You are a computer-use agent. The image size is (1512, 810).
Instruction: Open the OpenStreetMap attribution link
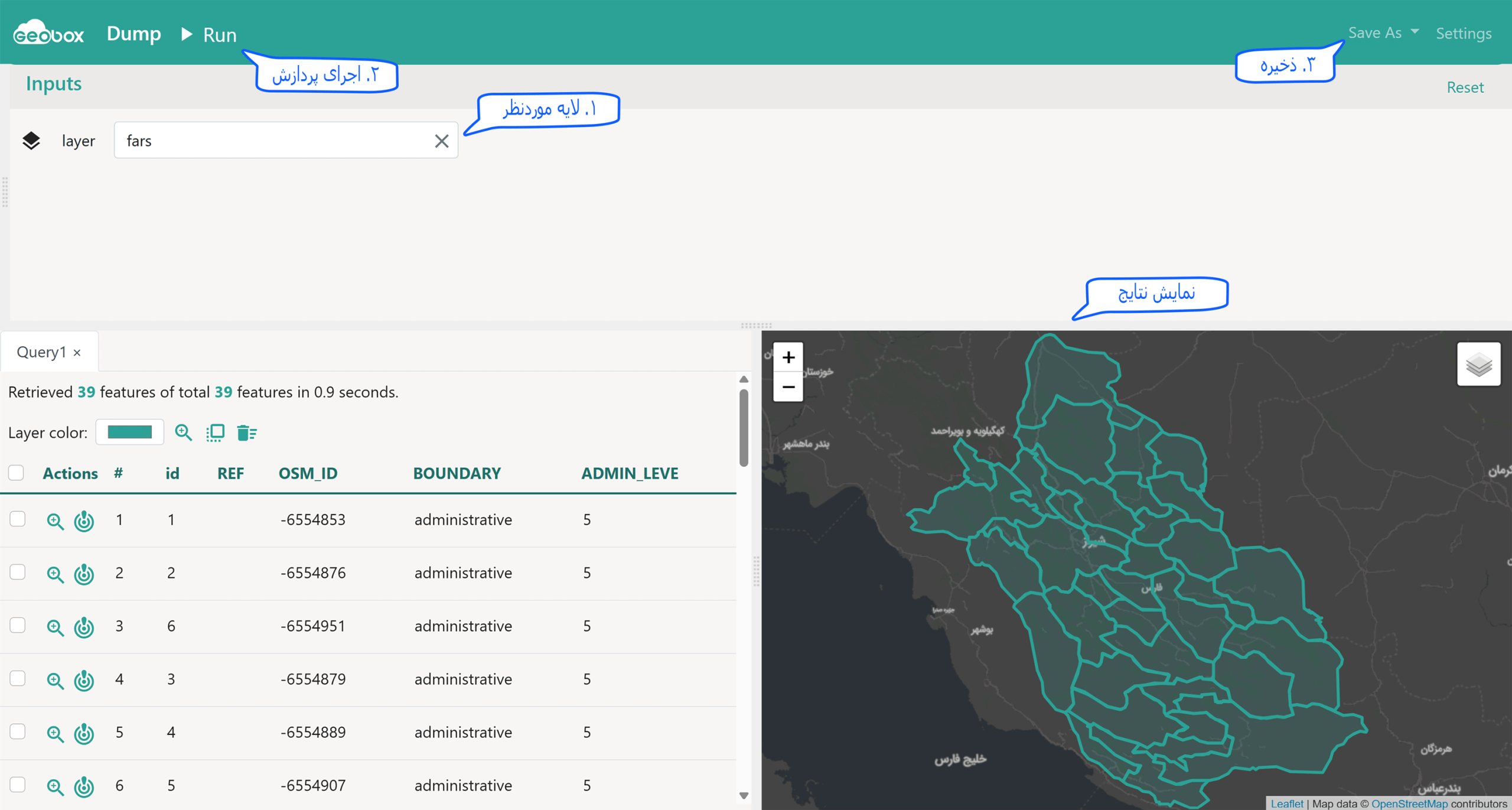1409,804
